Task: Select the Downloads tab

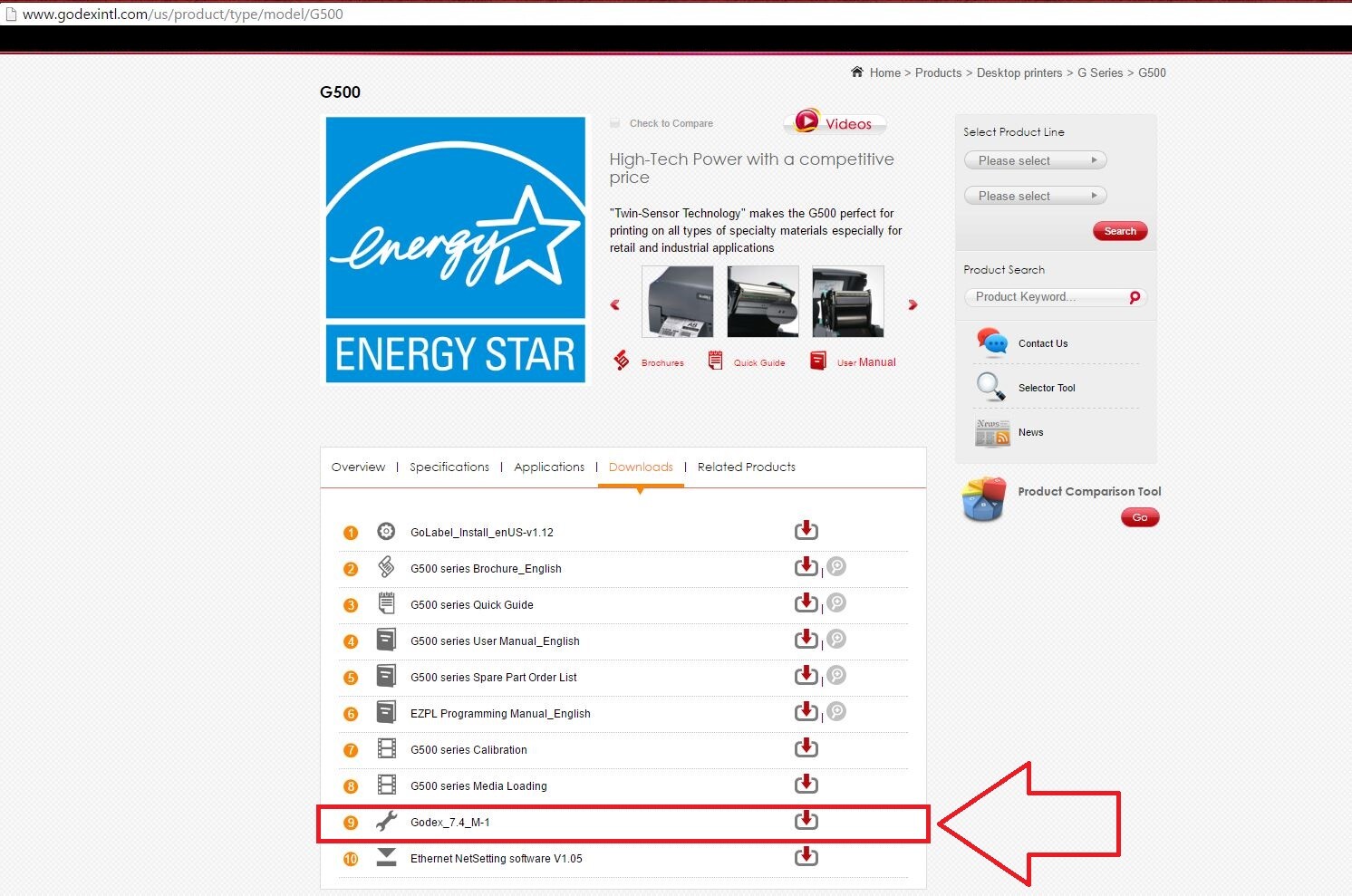Action: (641, 467)
